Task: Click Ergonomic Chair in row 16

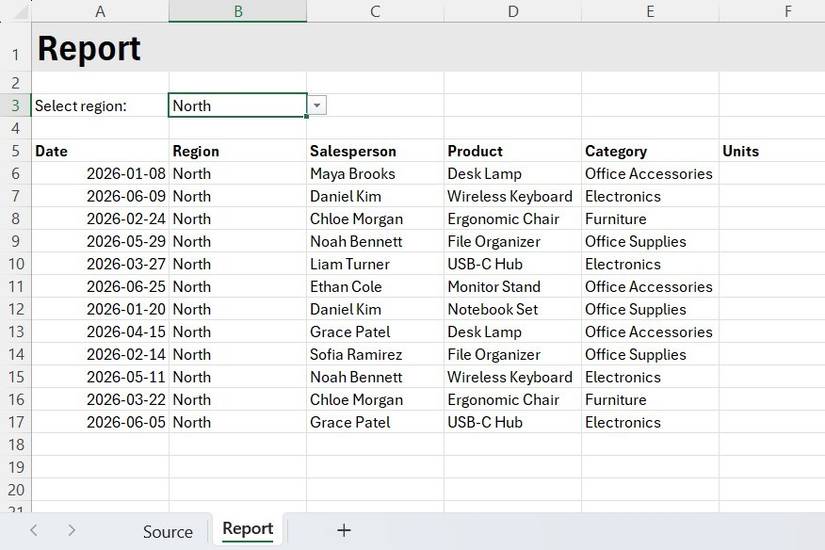Action: click(x=513, y=400)
